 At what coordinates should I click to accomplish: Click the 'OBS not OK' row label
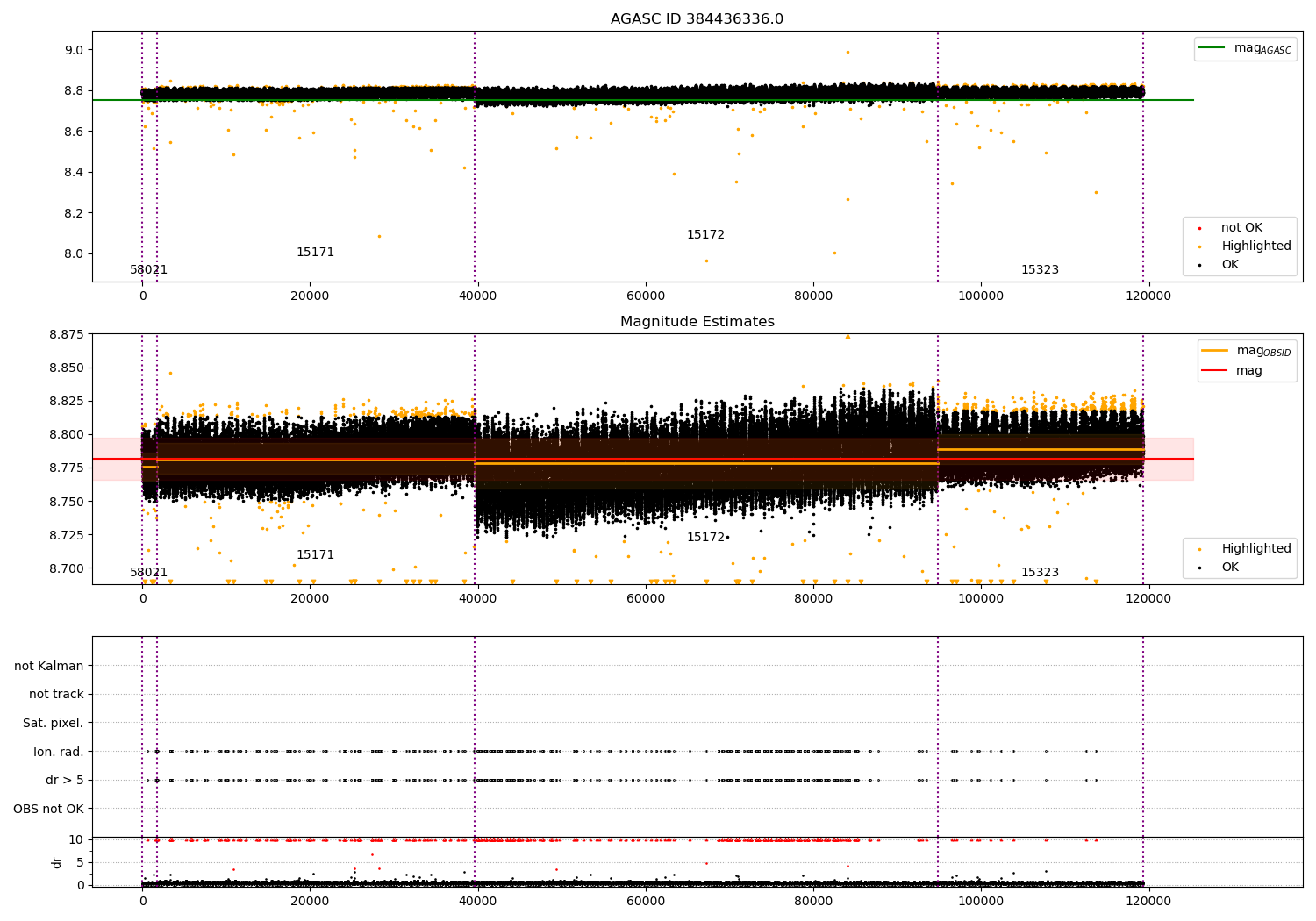coord(49,810)
